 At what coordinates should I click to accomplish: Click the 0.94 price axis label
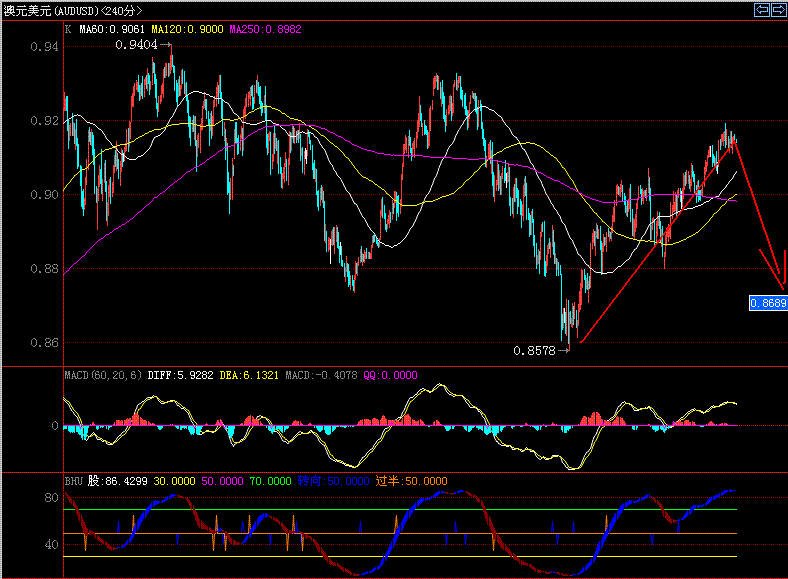44,47
